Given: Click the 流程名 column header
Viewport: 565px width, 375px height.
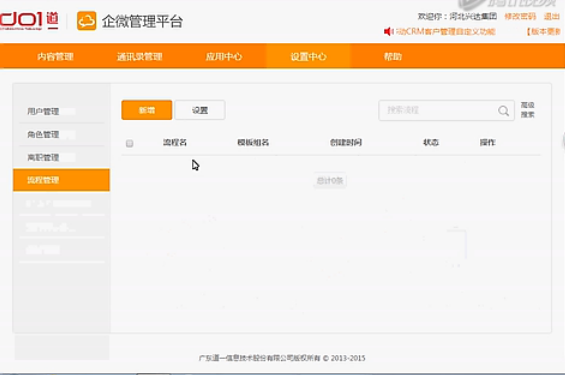Looking at the screenshot, I should click(x=175, y=142).
